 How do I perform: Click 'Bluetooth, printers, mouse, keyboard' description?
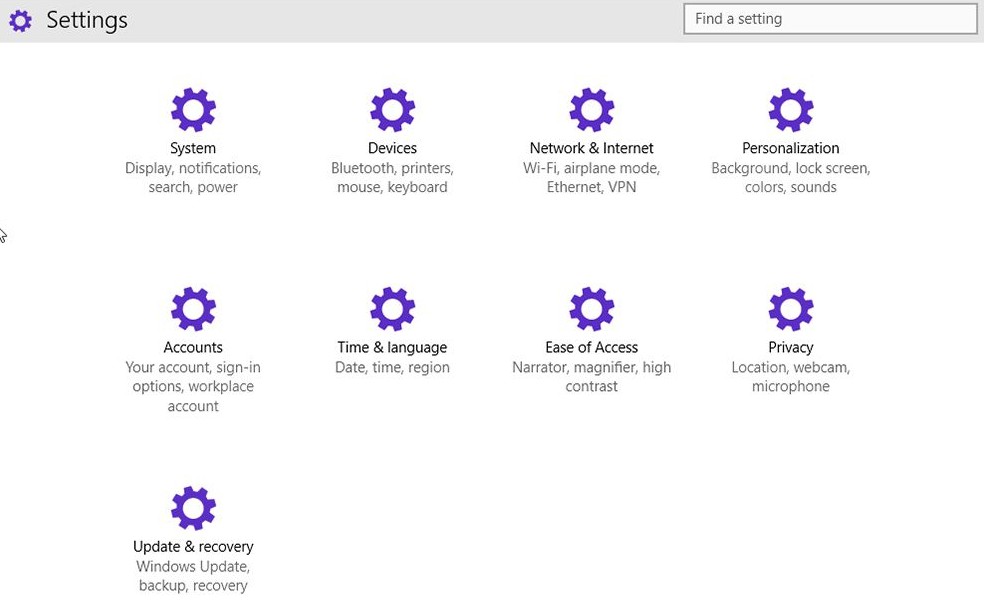point(392,178)
